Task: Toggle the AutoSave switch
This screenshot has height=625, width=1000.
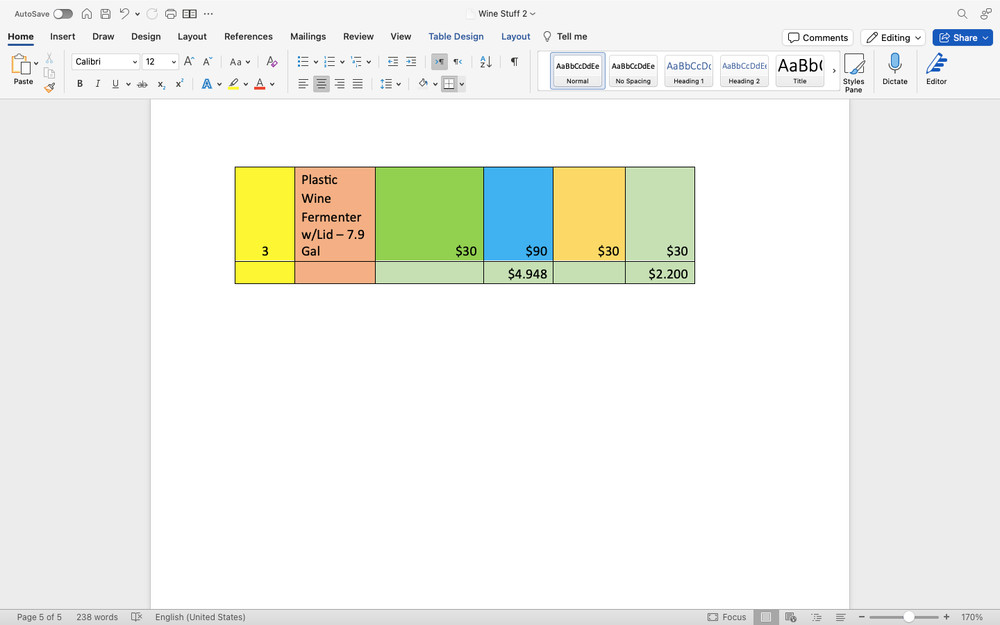Action: pos(62,14)
